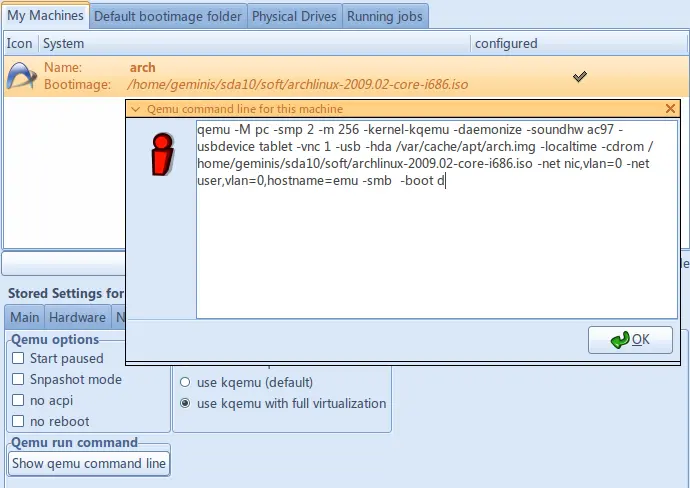Open the Default bootimage folder tab
This screenshot has height=488, width=690.
pyautogui.click(x=168, y=16)
